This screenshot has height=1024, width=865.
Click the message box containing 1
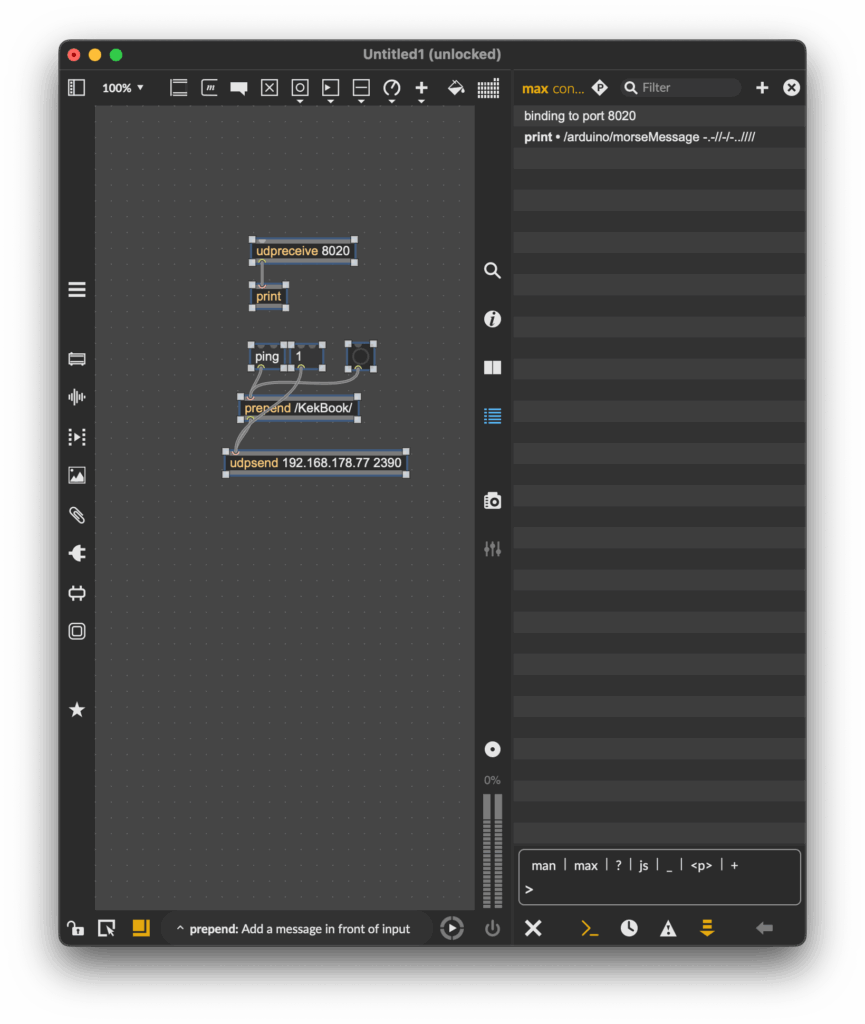[x=306, y=357]
